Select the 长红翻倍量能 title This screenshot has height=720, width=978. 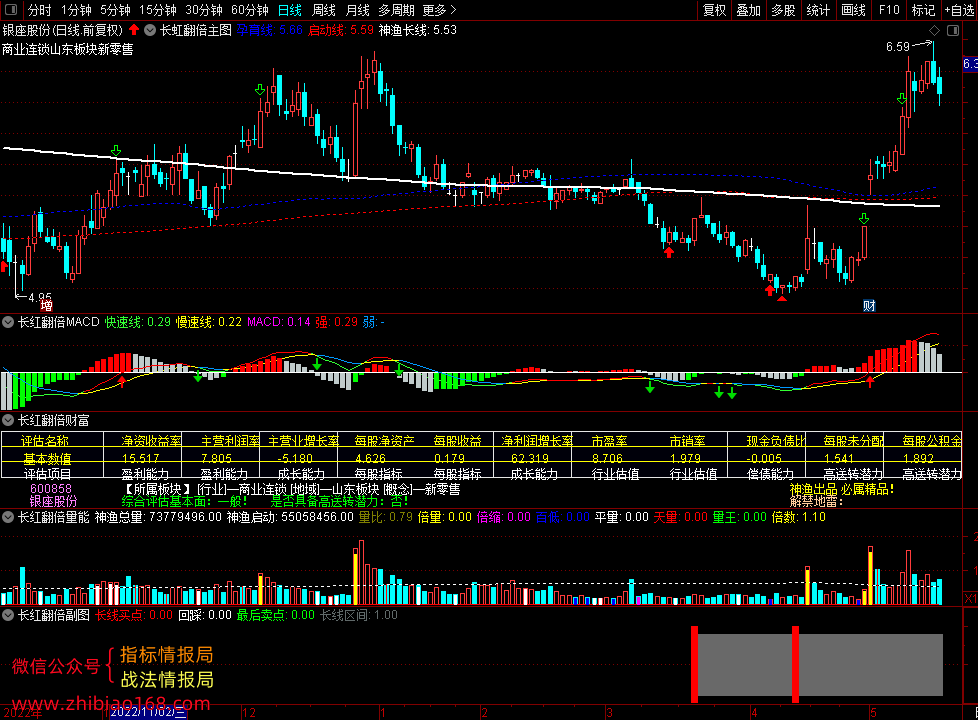coord(54,517)
